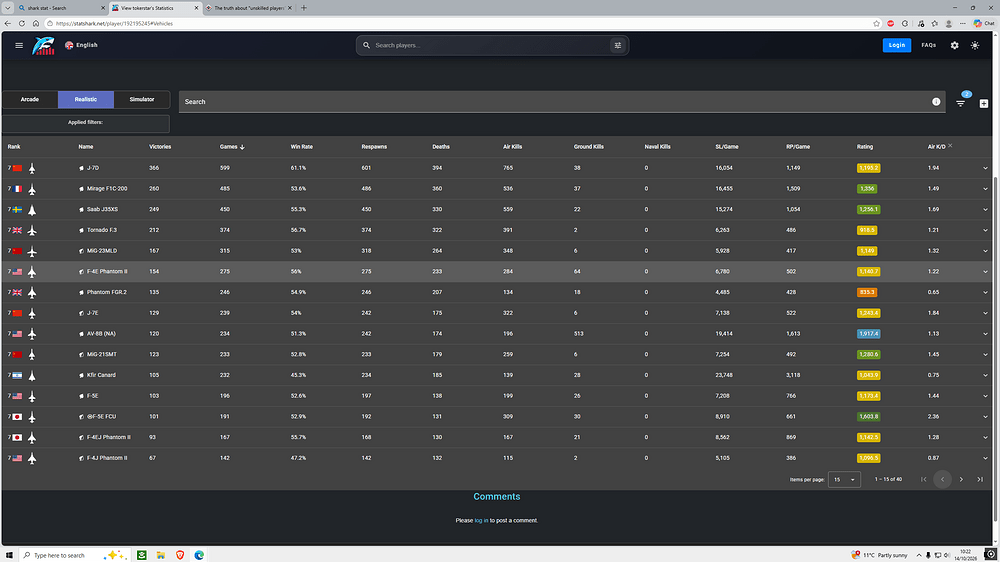Sort table by Rating header
The height and width of the screenshot is (562, 1000).
coord(865,147)
